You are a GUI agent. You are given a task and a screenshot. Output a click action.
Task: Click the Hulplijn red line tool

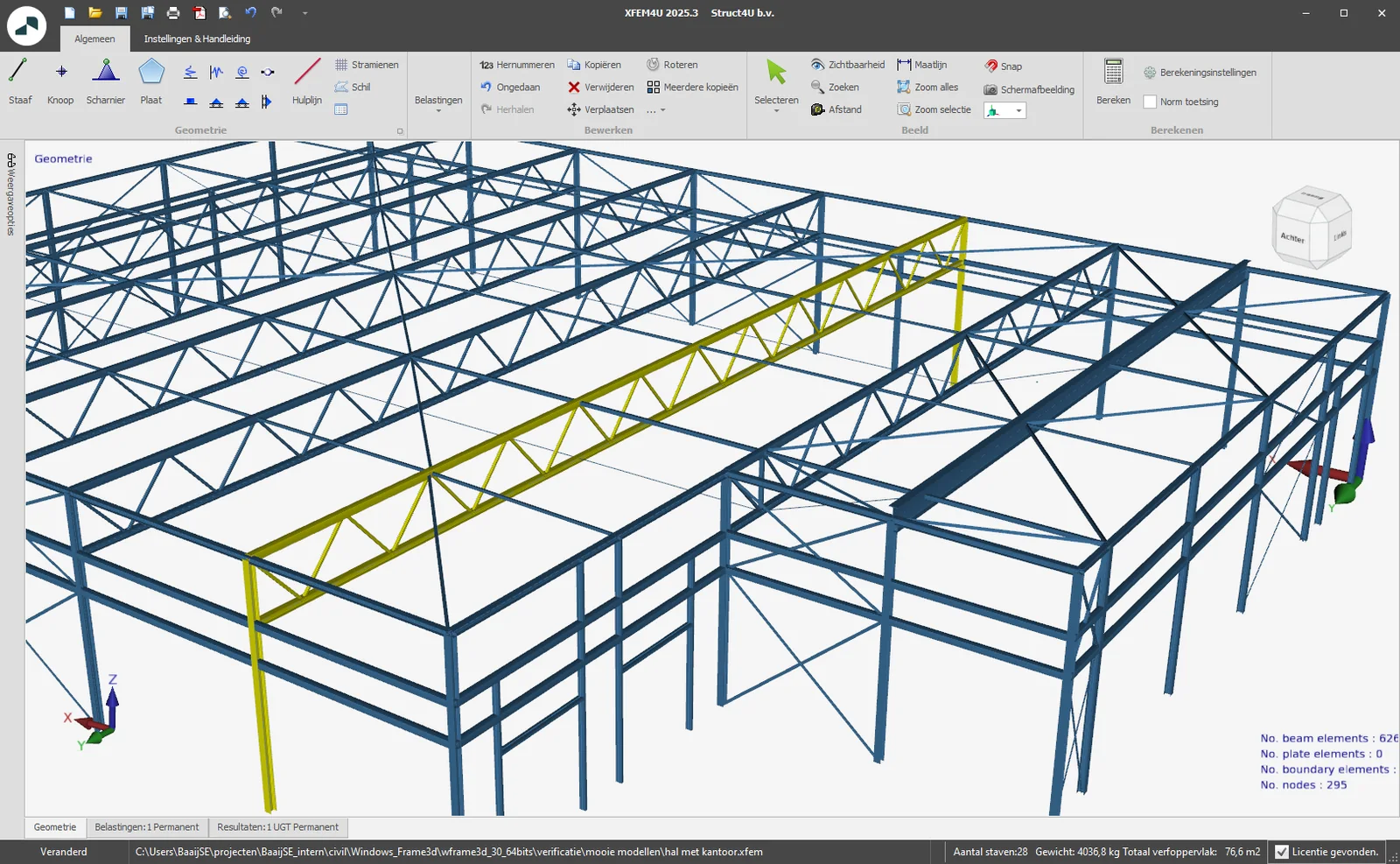307,81
